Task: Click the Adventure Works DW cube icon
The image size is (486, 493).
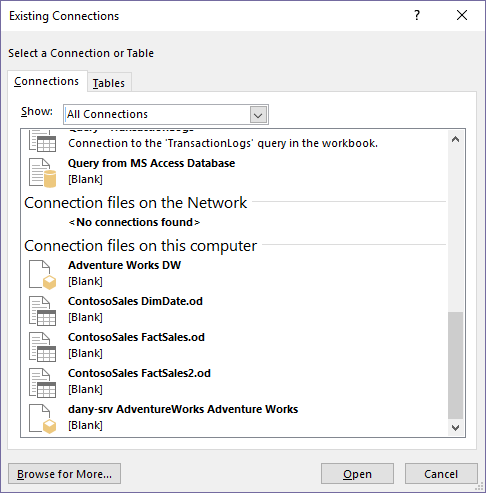Action: (42, 275)
